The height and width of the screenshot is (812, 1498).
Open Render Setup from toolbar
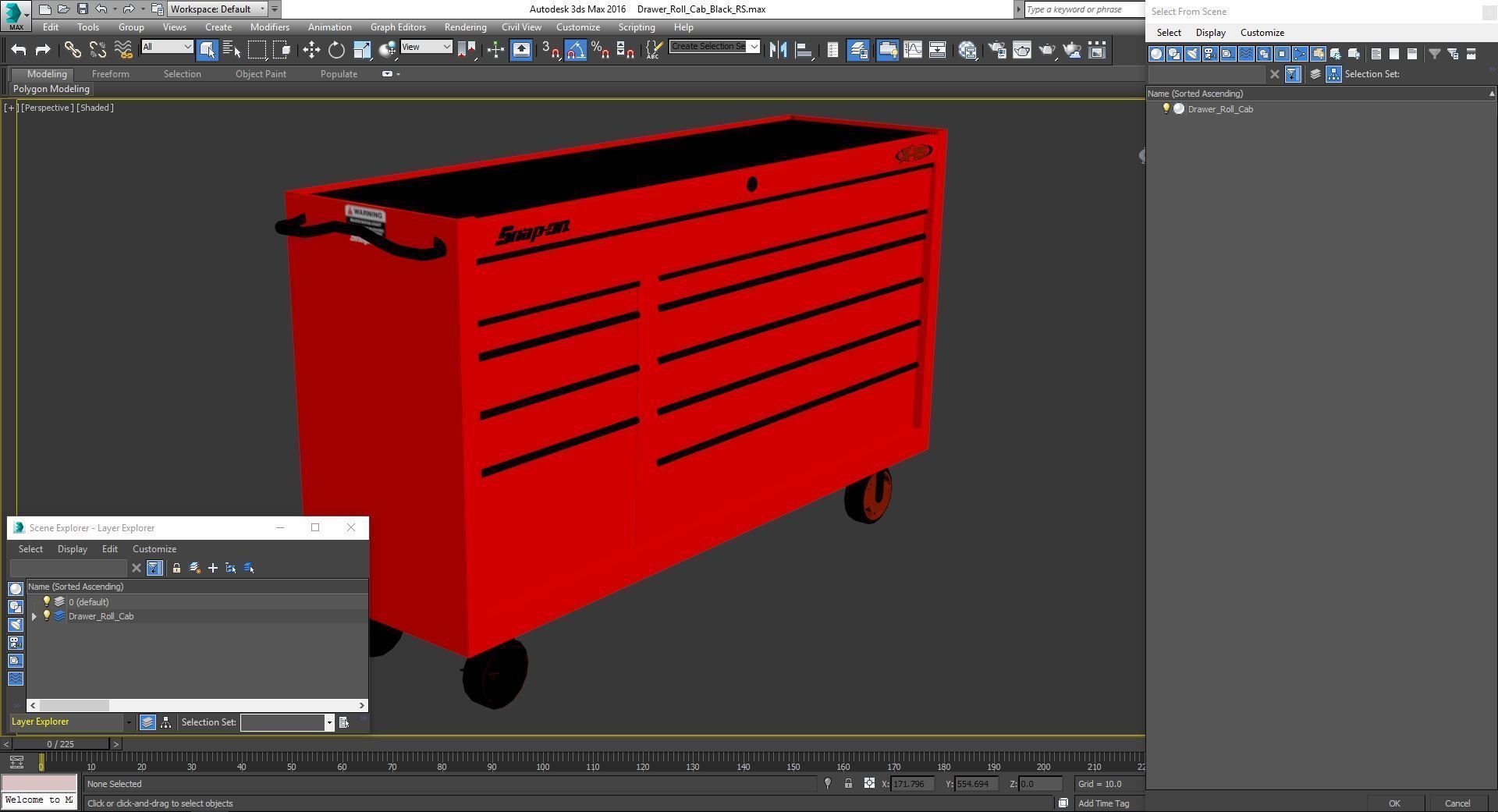pos(997,50)
